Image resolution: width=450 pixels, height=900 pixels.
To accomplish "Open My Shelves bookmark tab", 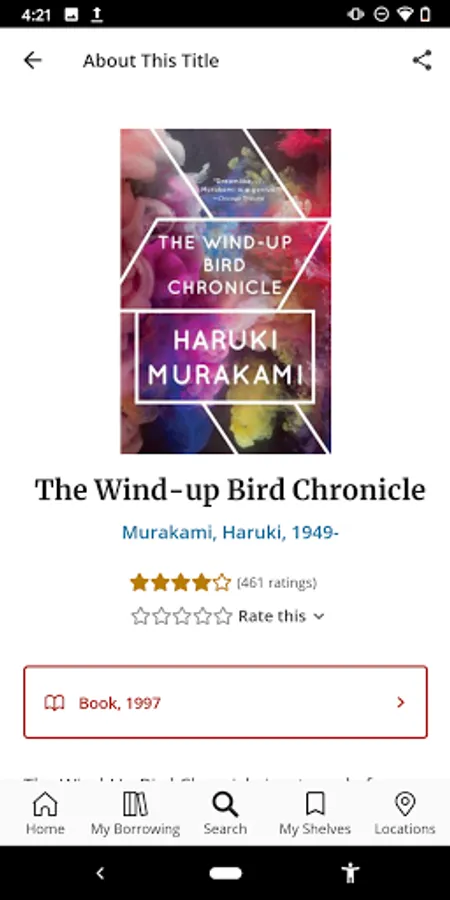I will [x=315, y=804].
